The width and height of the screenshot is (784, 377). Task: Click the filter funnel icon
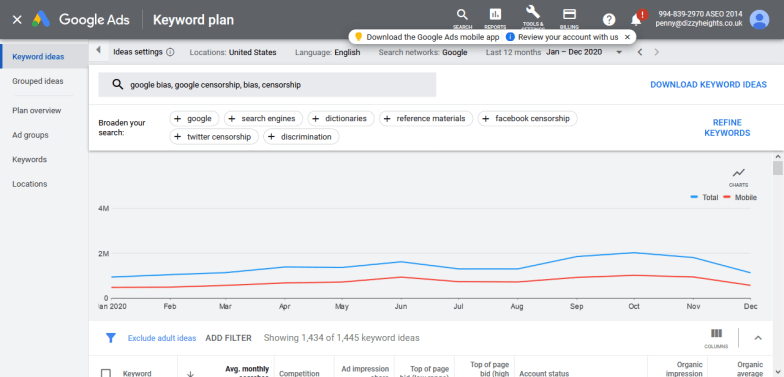111,338
